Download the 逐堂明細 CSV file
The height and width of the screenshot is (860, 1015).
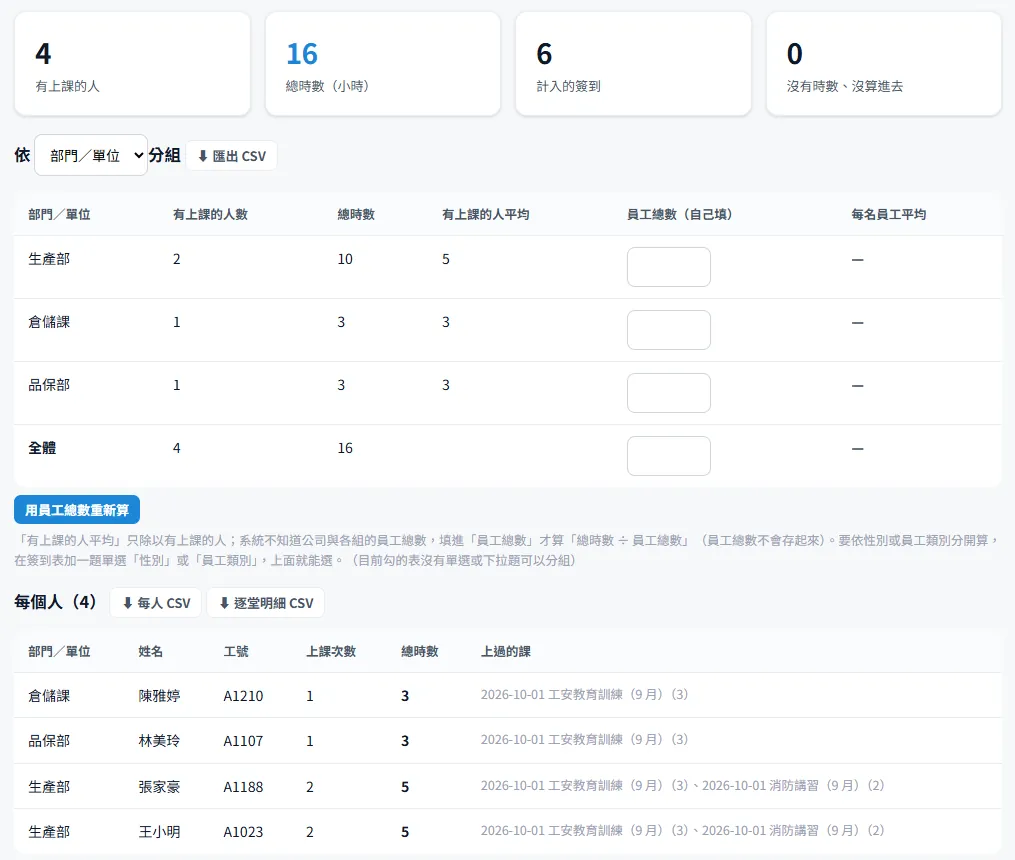[265, 603]
